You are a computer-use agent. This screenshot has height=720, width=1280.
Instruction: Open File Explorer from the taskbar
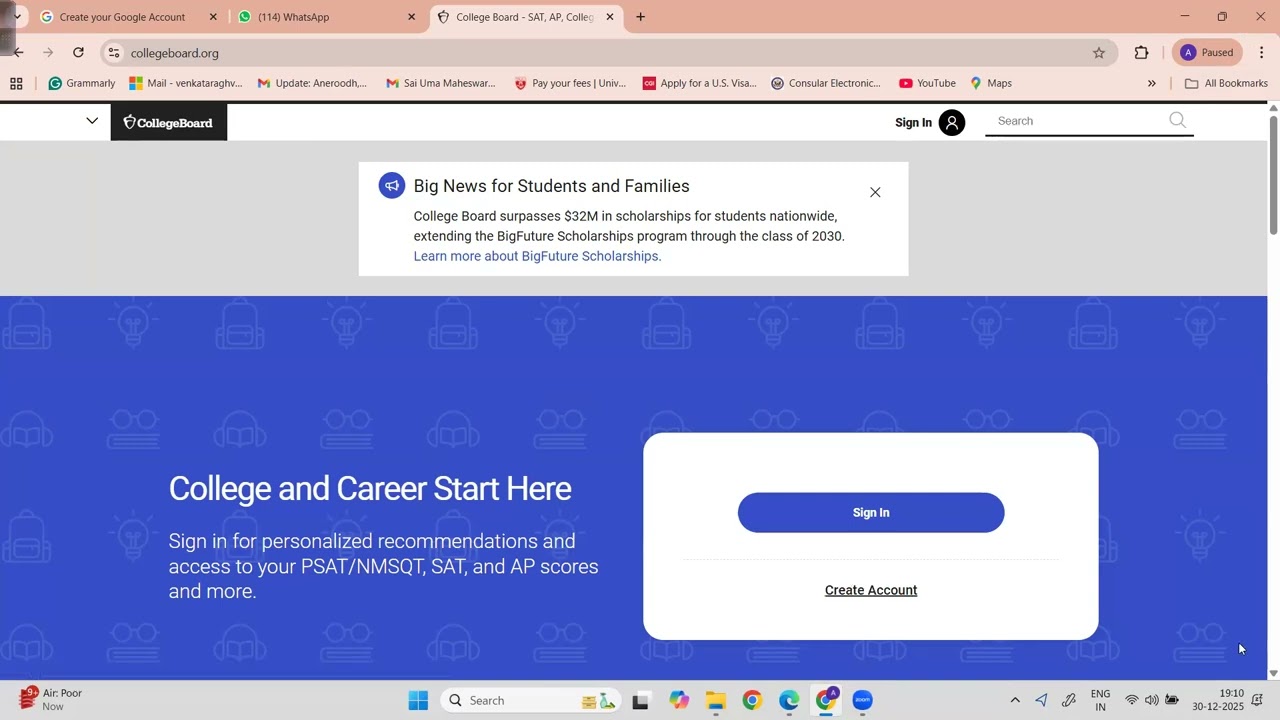pyautogui.click(x=715, y=701)
